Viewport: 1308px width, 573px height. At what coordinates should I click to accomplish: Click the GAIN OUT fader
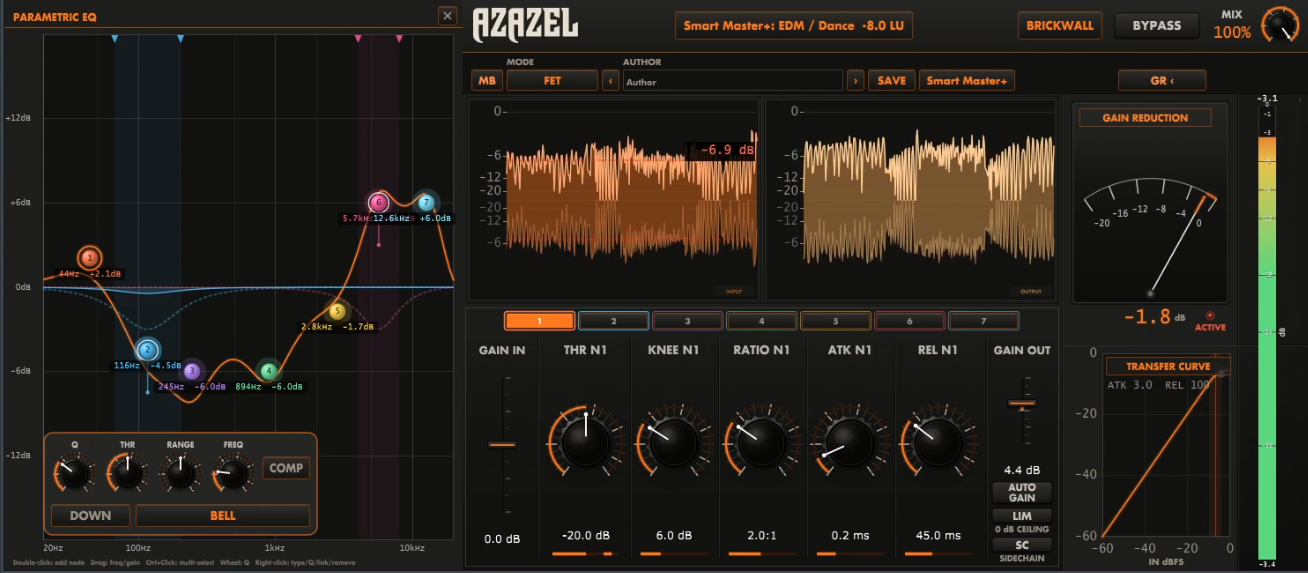1021,404
